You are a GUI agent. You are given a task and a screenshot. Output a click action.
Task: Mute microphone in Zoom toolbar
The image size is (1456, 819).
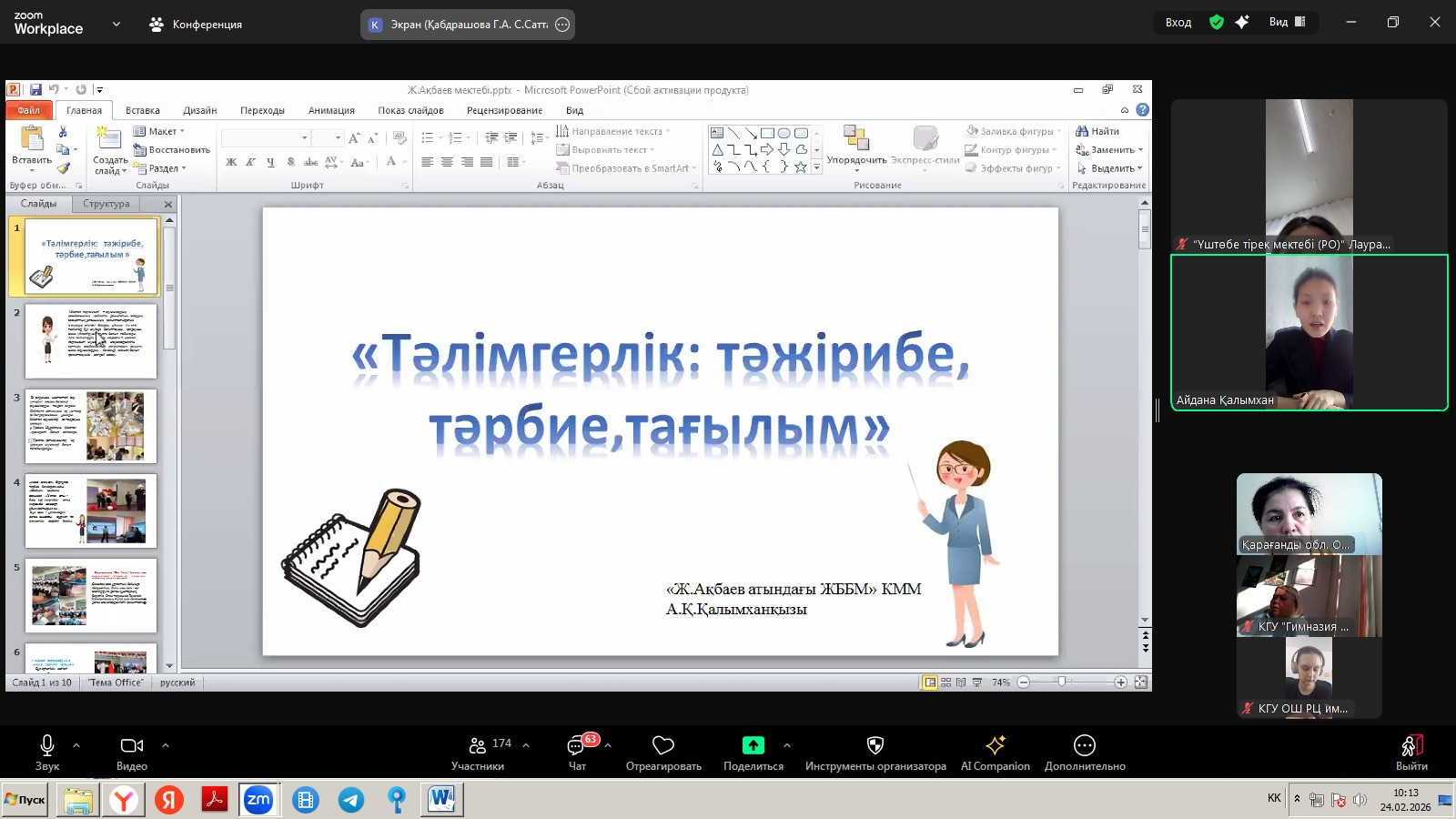(46, 746)
